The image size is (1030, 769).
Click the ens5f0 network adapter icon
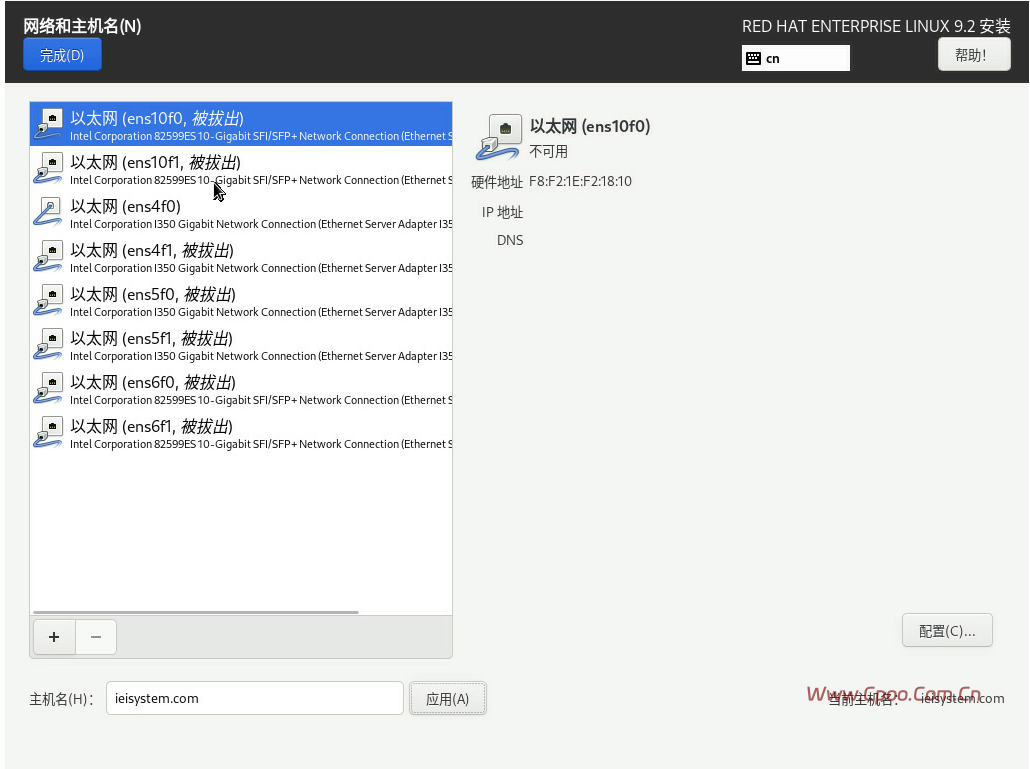click(48, 300)
